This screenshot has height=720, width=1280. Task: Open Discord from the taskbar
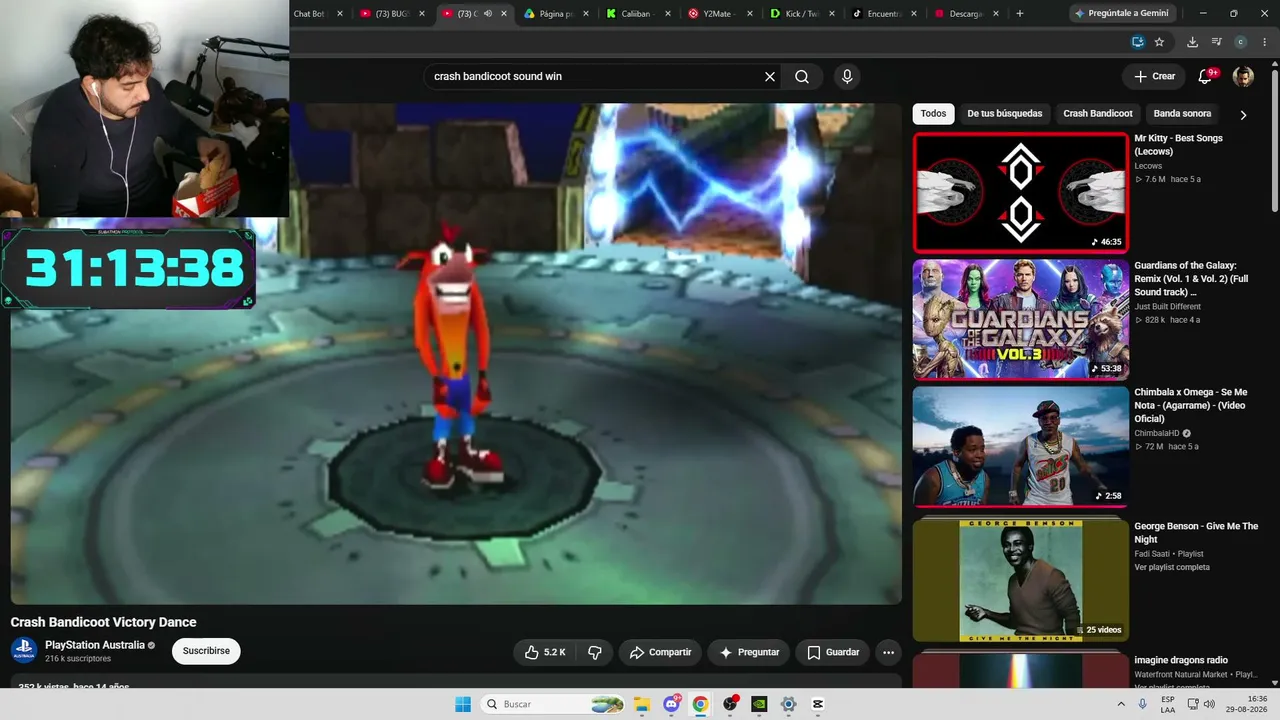(x=671, y=704)
